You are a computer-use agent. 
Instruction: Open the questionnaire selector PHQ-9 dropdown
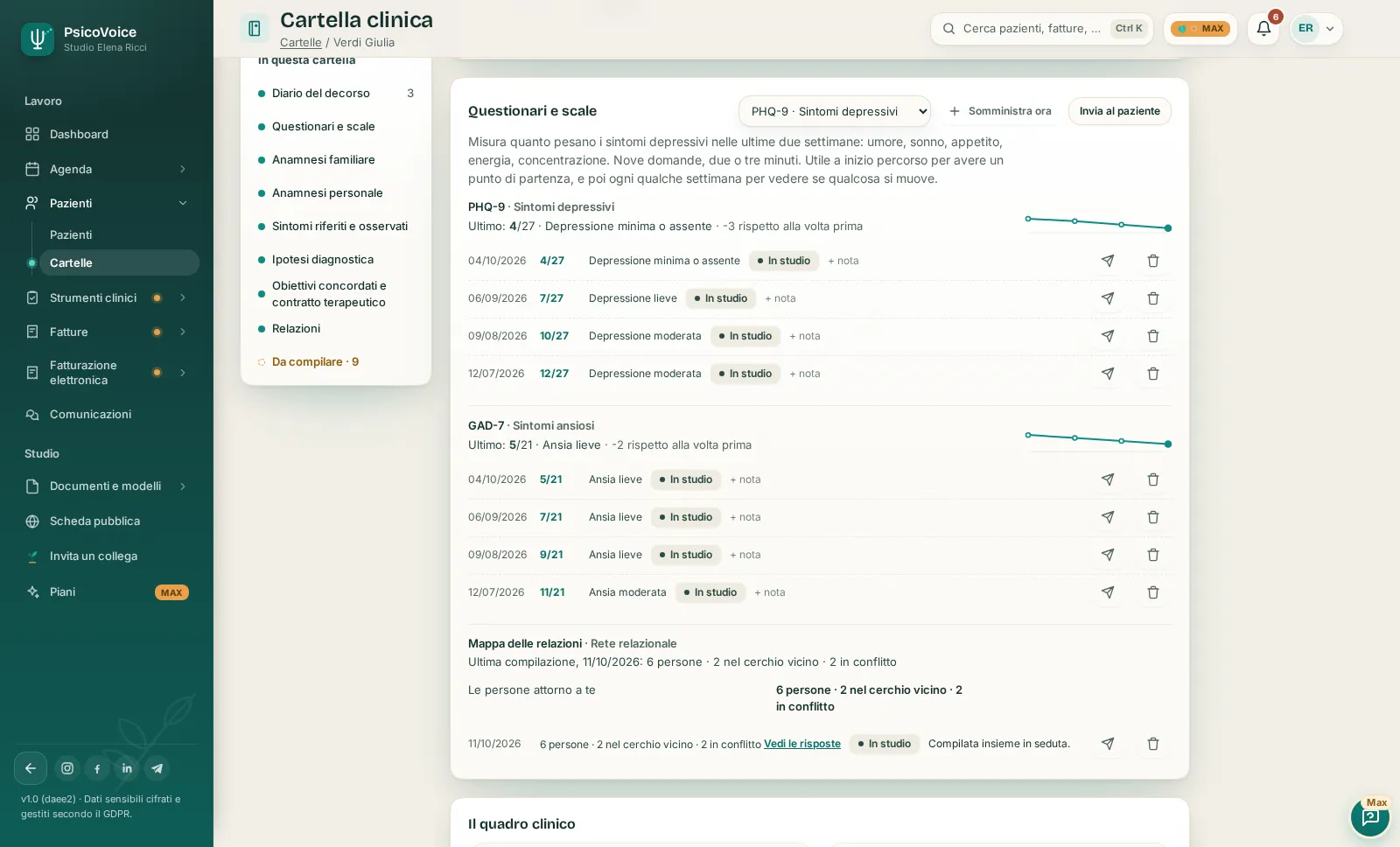835,111
